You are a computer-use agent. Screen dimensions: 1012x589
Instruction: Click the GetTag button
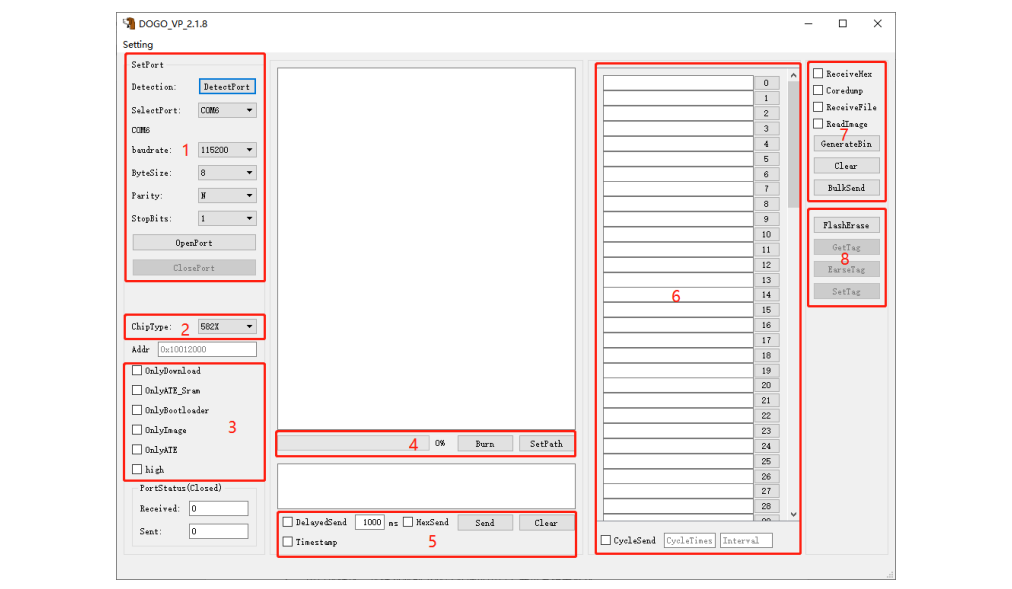point(846,247)
